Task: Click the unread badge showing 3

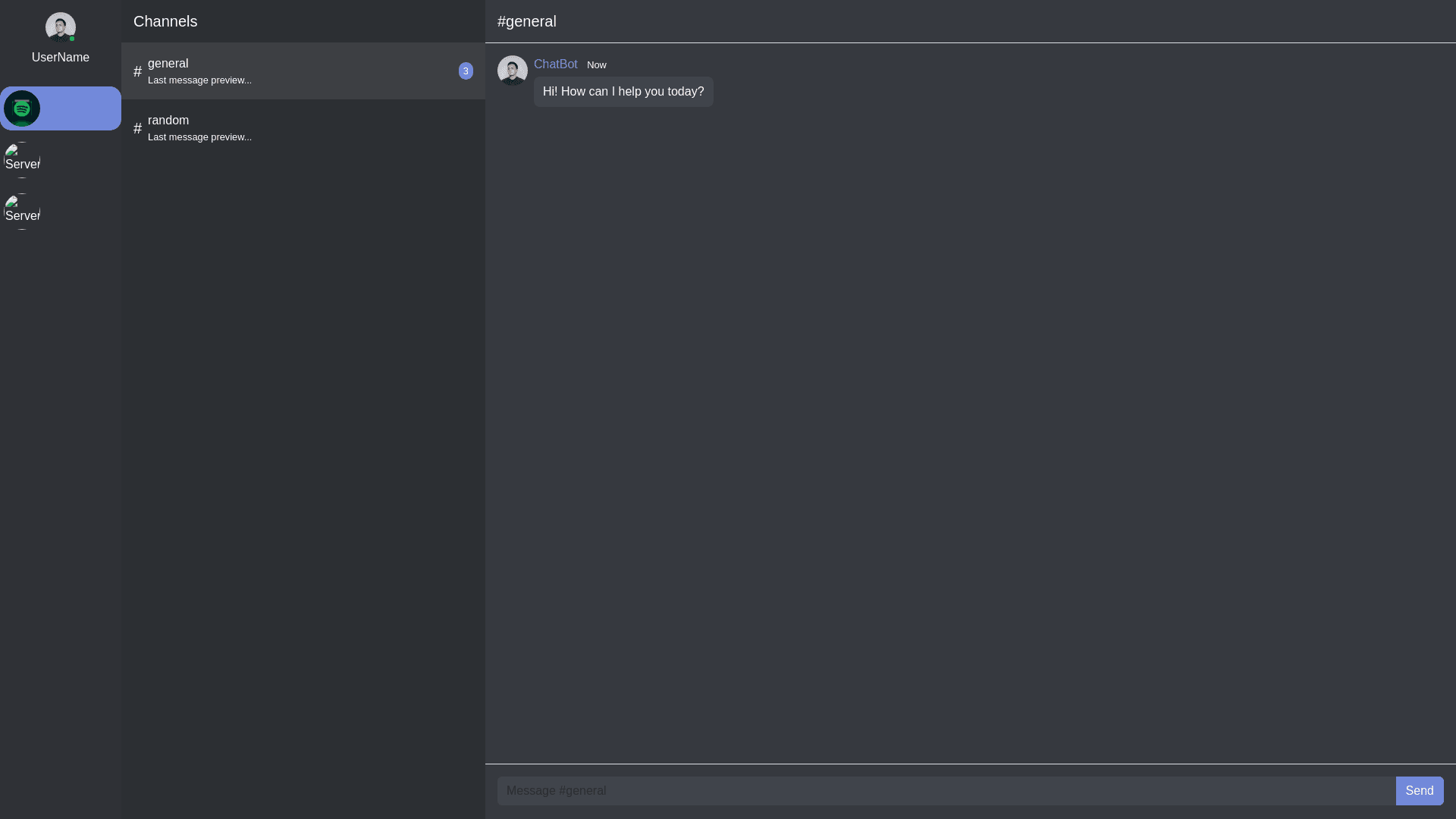Action: tap(466, 71)
